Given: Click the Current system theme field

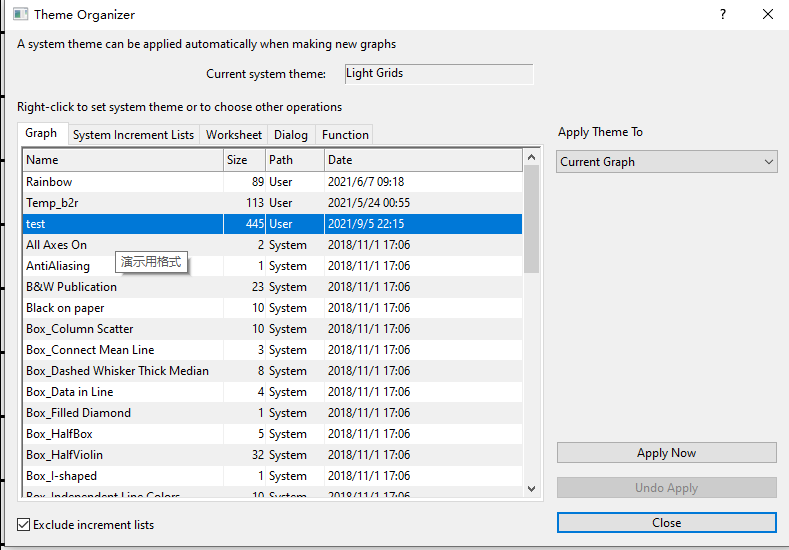Looking at the screenshot, I should tap(438, 74).
